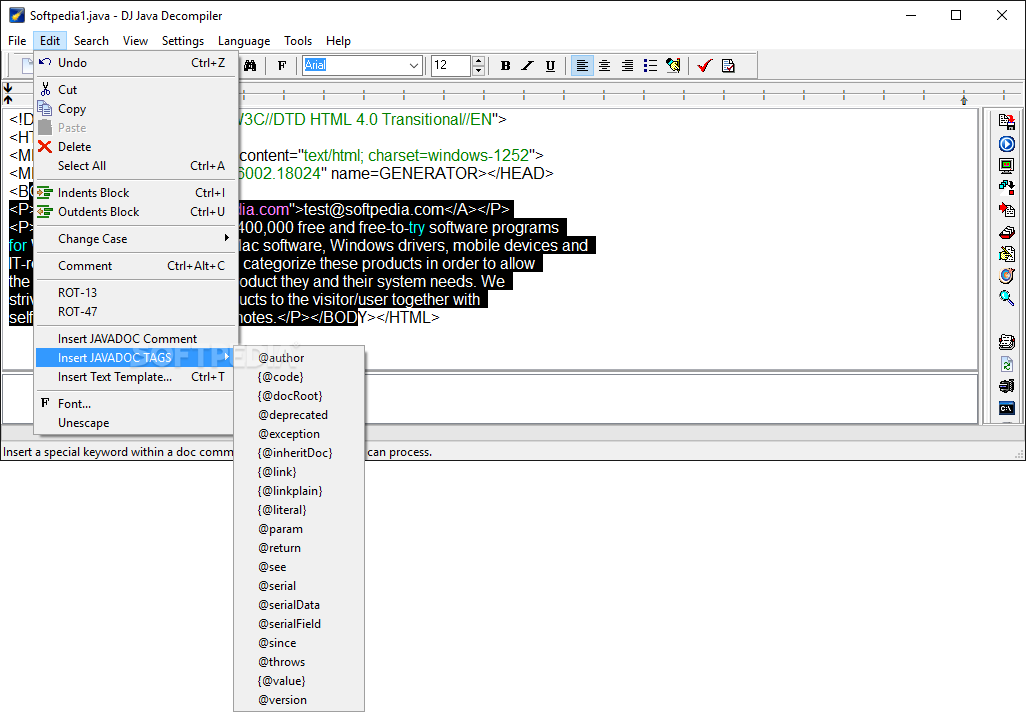The image size is (1026, 712).
Task: Choose Insert JAVADOC Comment
Action: pos(135,339)
